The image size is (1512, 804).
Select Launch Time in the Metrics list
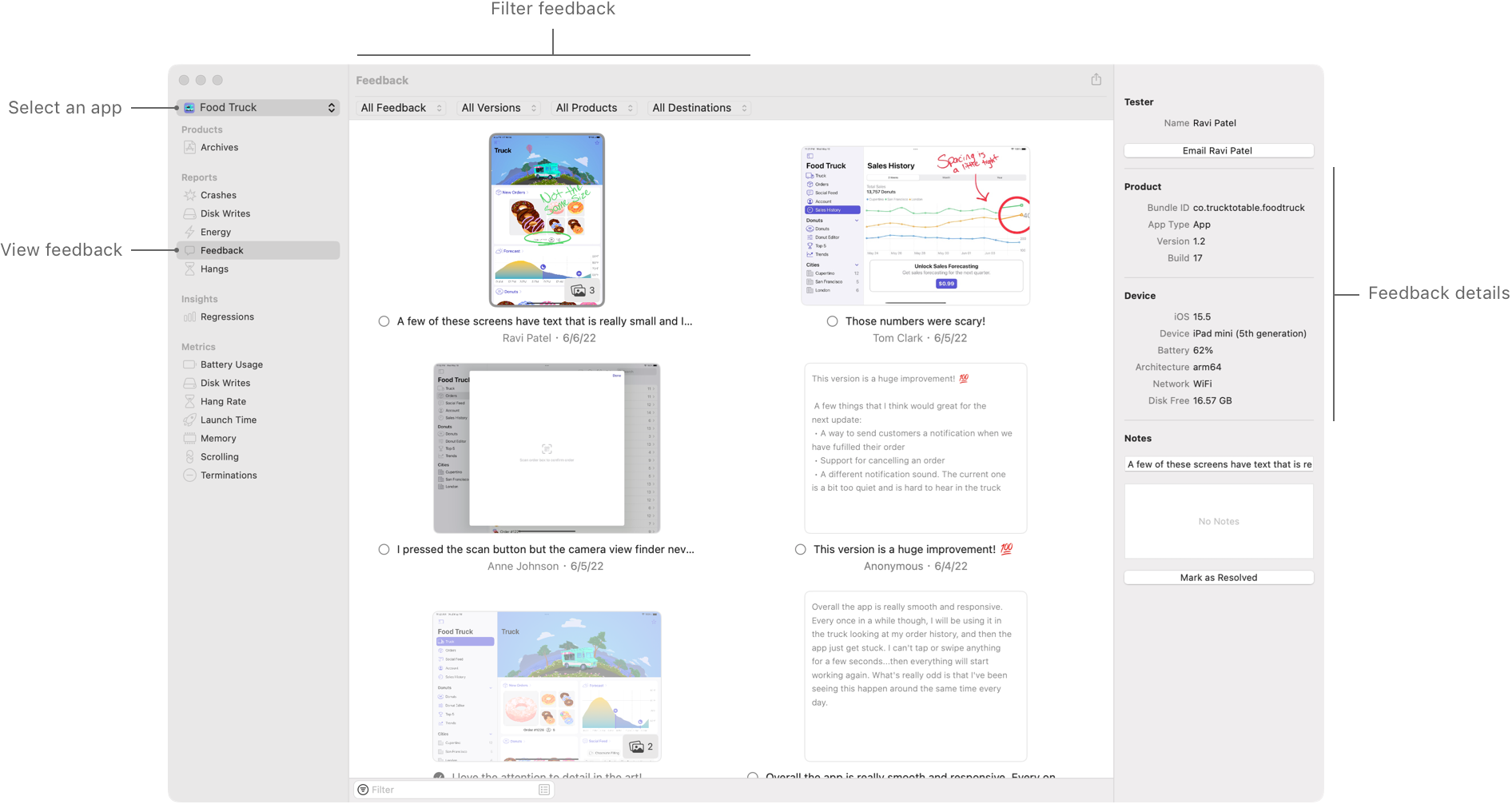point(228,420)
